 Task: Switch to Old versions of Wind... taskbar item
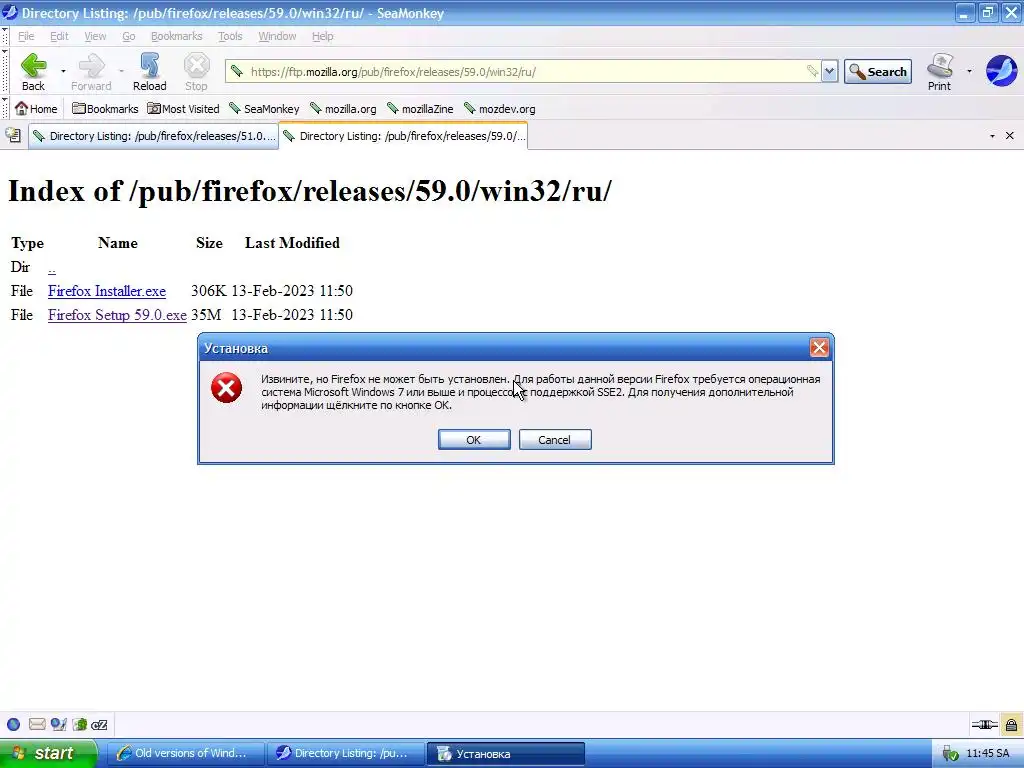(184, 754)
